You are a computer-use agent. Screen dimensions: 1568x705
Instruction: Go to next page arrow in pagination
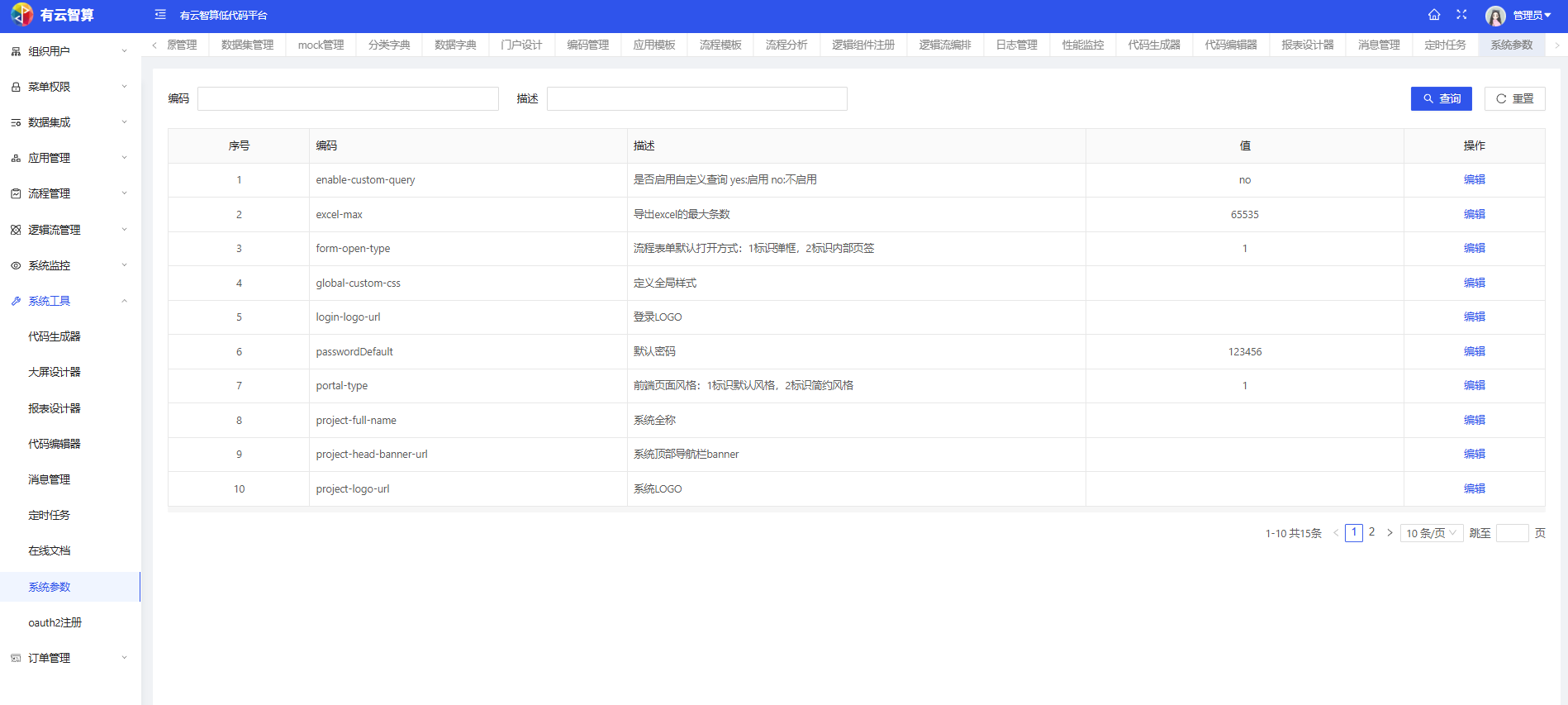click(x=1390, y=533)
